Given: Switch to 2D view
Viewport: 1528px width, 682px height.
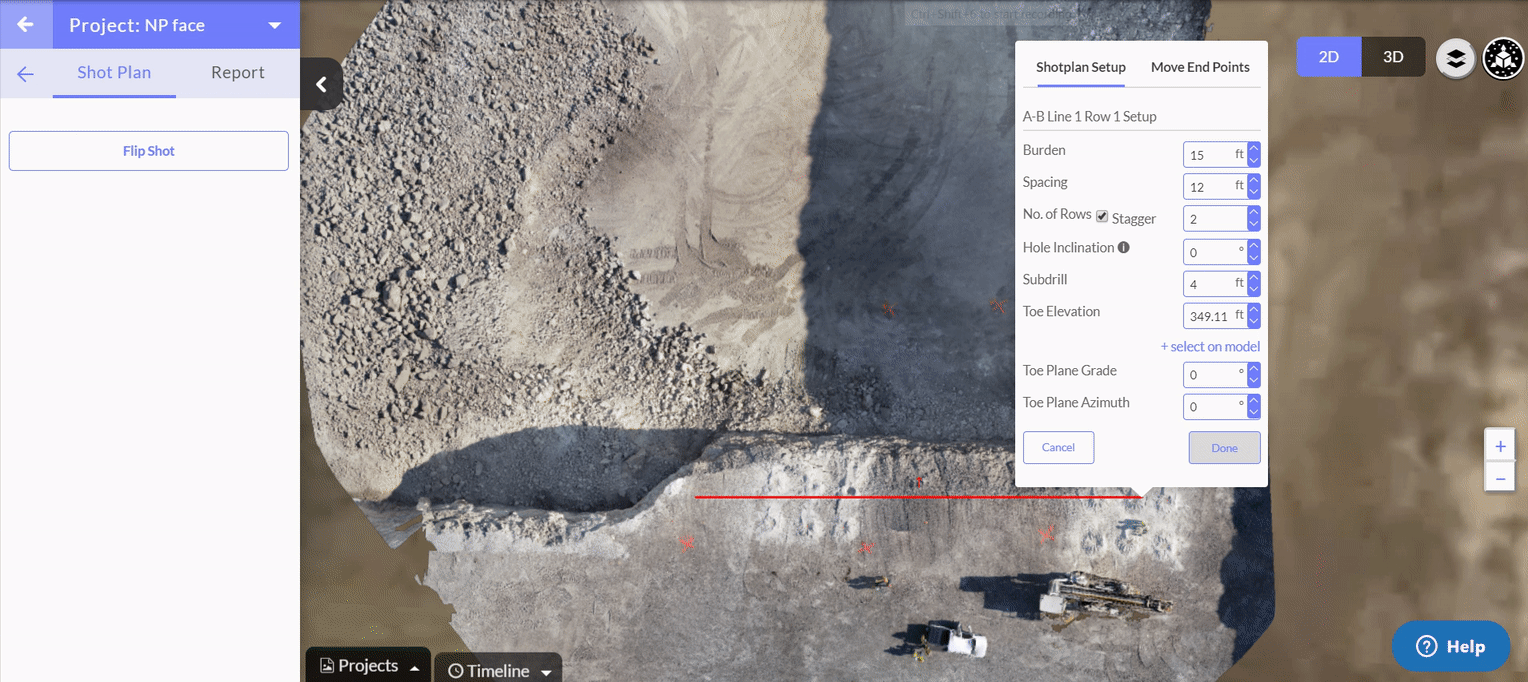Looking at the screenshot, I should tap(1329, 57).
